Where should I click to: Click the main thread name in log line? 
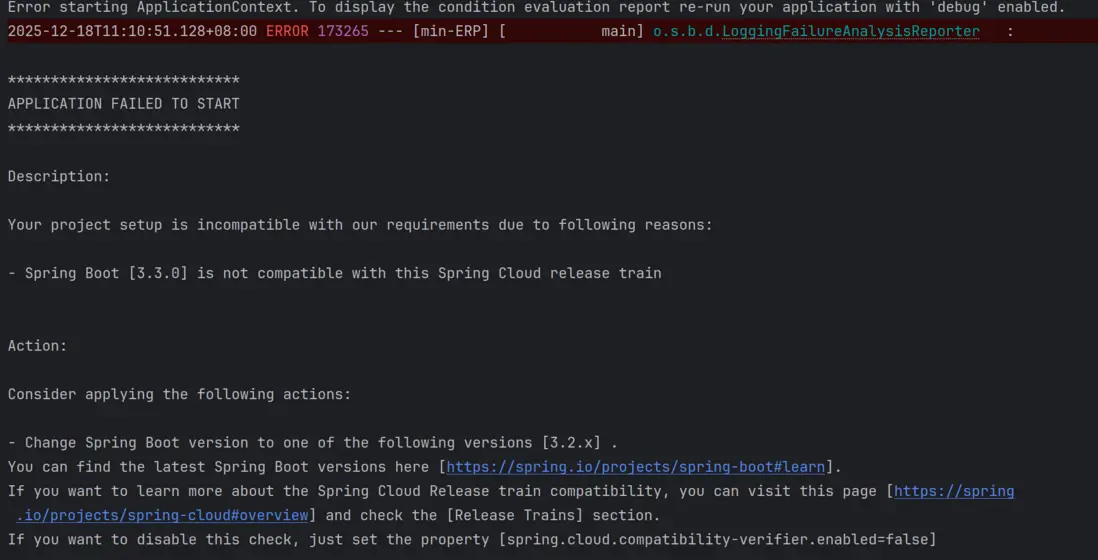click(618, 31)
